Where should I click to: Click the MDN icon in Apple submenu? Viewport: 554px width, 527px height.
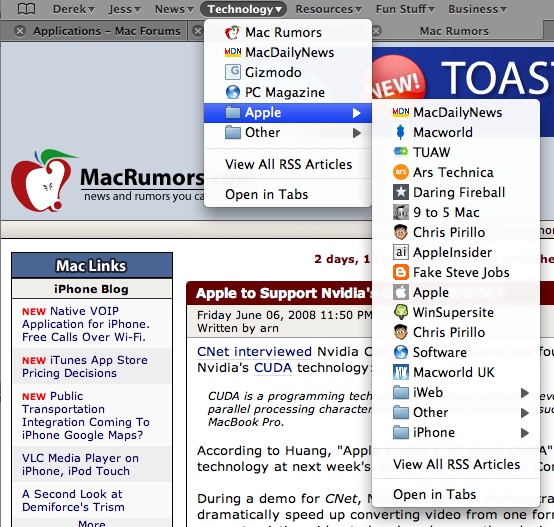(x=401, y=112)
